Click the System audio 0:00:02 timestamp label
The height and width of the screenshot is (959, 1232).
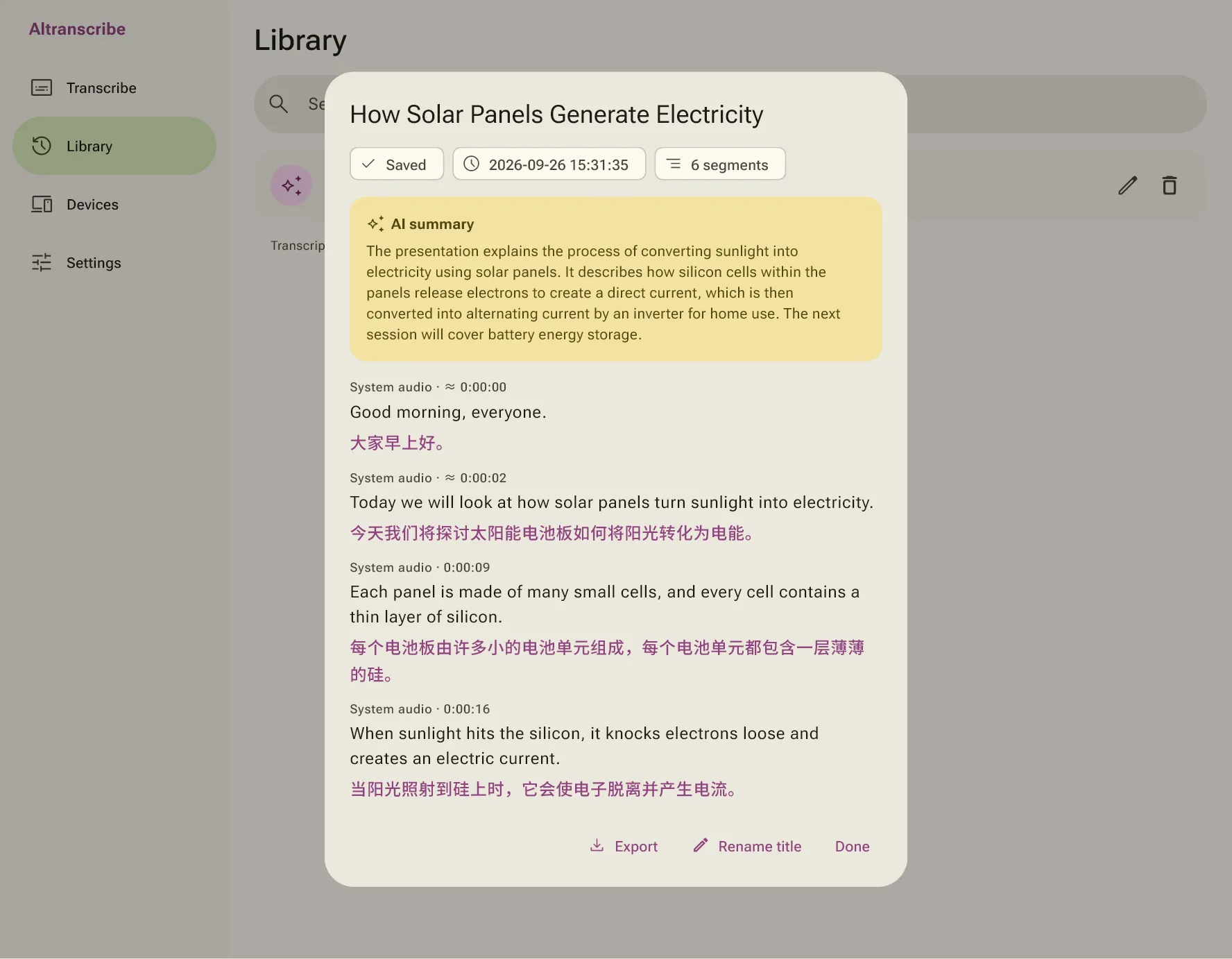pos(428,478)
